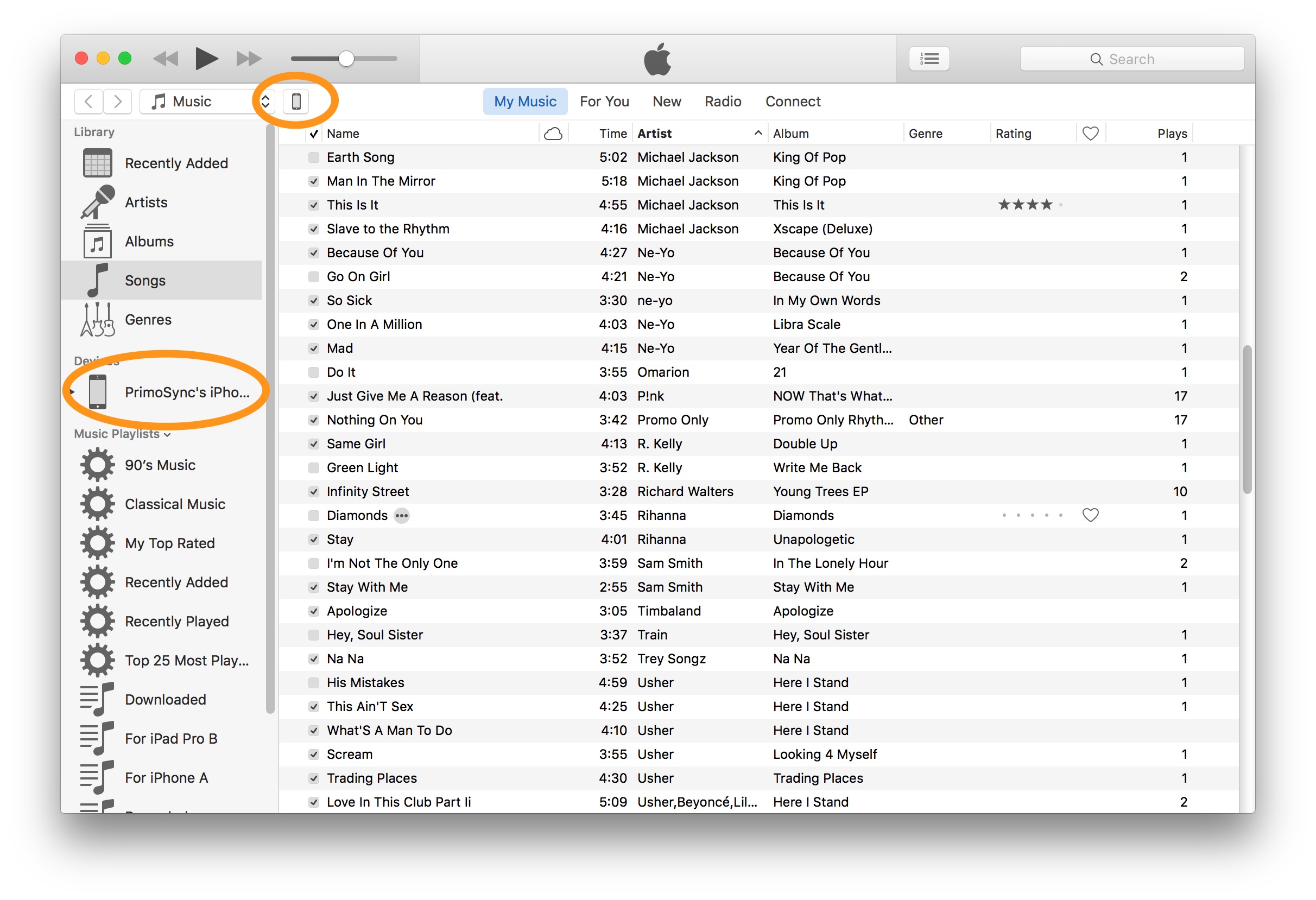Sort by the Plays column header
The width and height of the screenshot is (1316, 900).
pos(1149,134)
